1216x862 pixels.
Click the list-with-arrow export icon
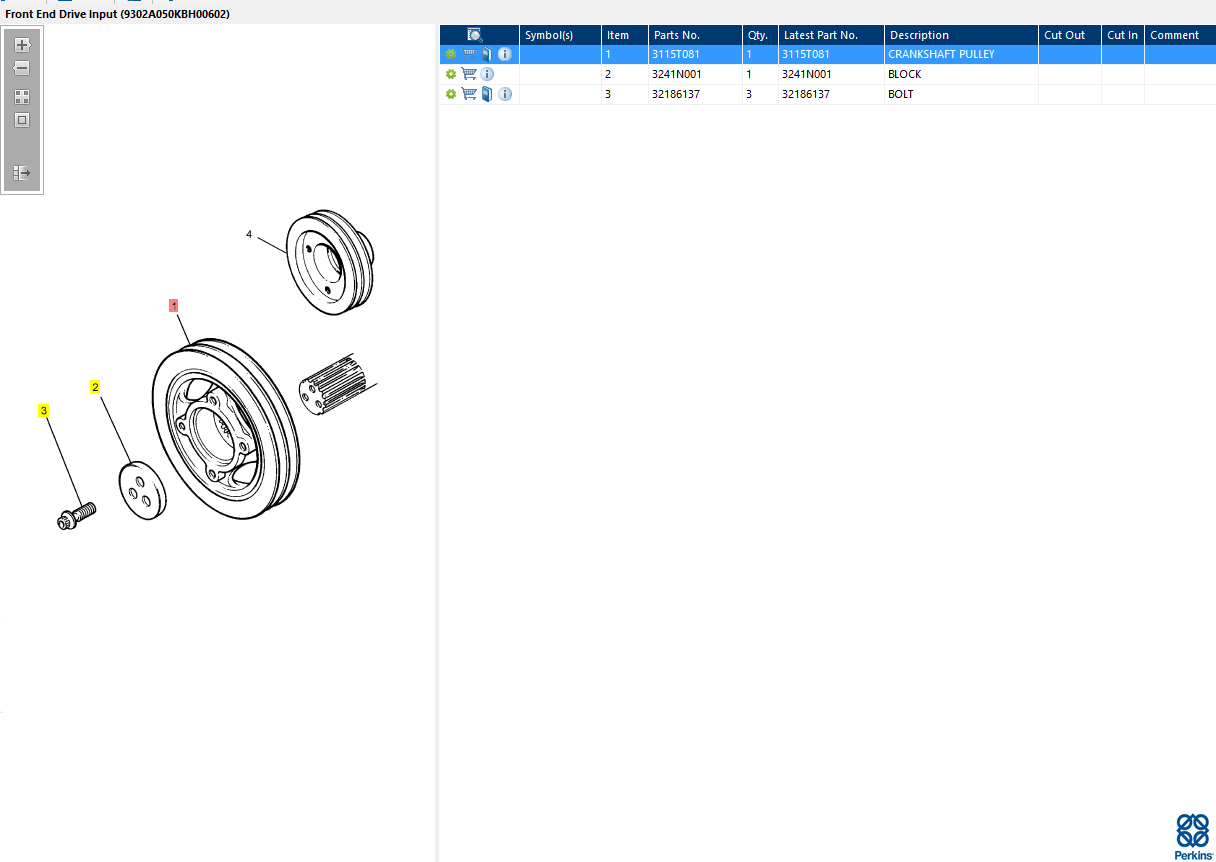tap(22, 173)
